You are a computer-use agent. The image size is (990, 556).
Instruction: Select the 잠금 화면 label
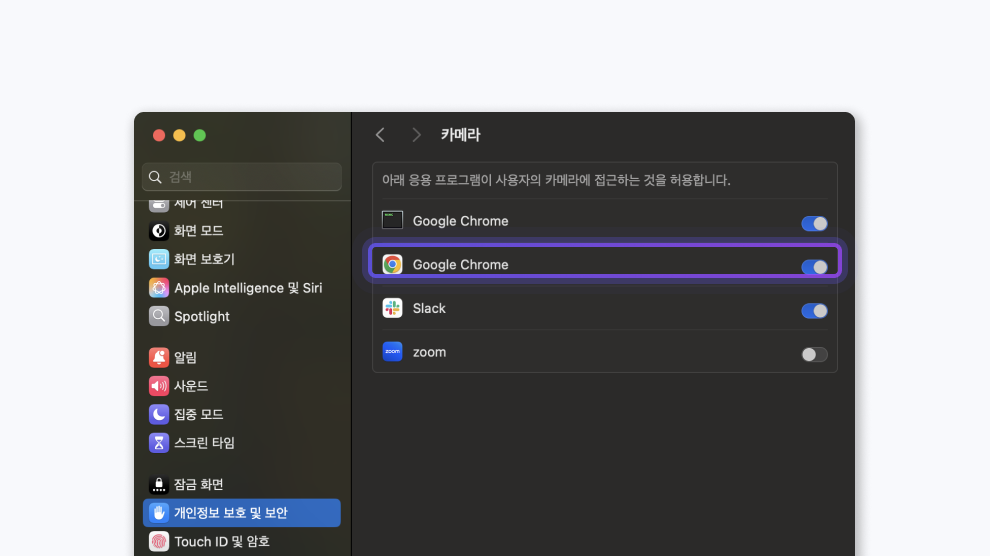coord(198,484)
